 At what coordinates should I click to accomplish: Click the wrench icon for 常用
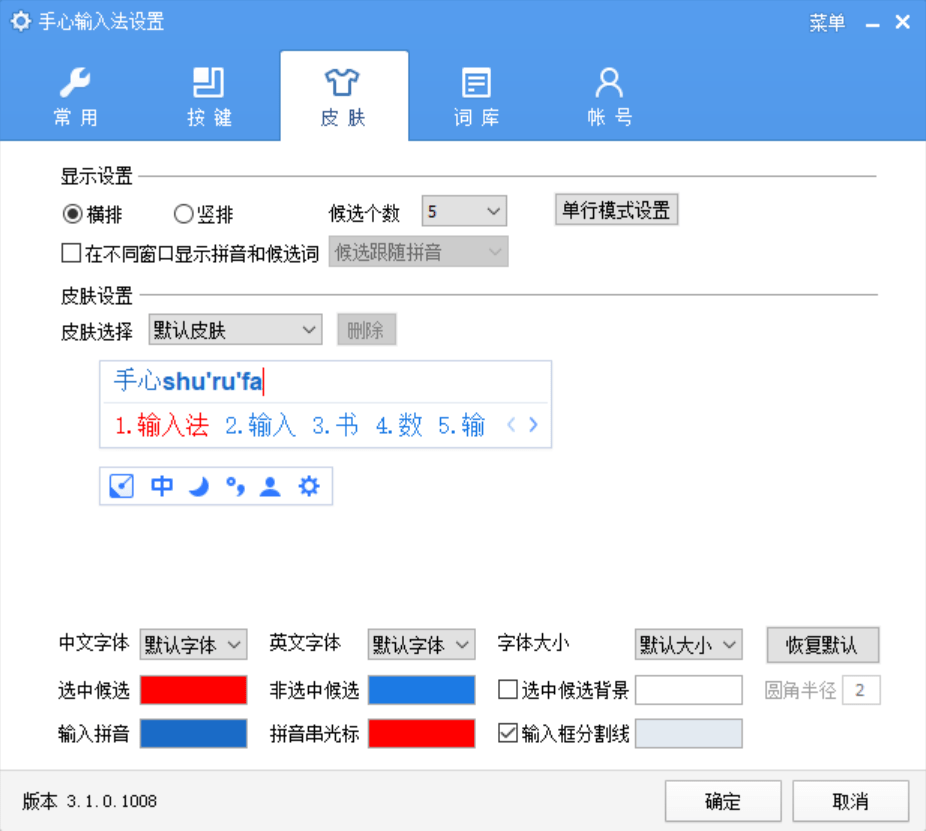(x=75, y=83)
